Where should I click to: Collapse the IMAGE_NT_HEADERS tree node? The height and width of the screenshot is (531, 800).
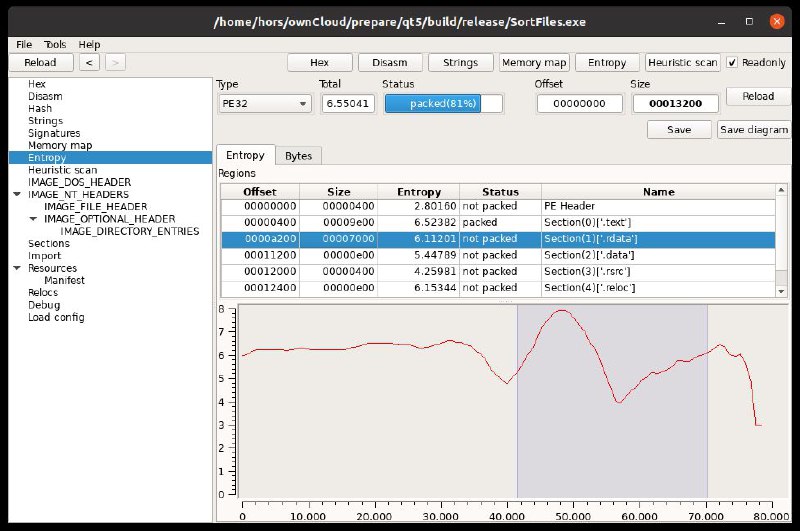coord(17,194)
